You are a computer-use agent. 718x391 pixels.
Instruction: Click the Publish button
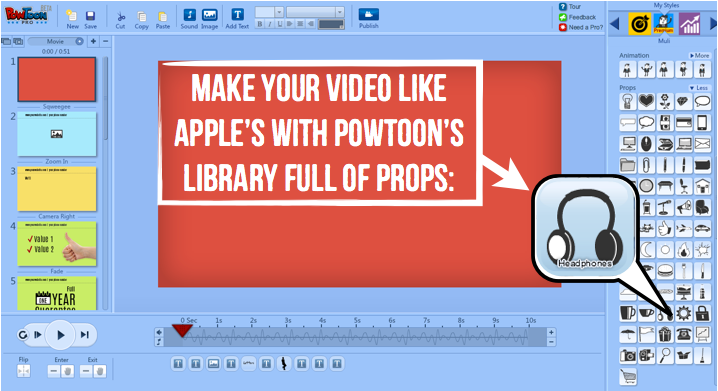pos(369,18)
